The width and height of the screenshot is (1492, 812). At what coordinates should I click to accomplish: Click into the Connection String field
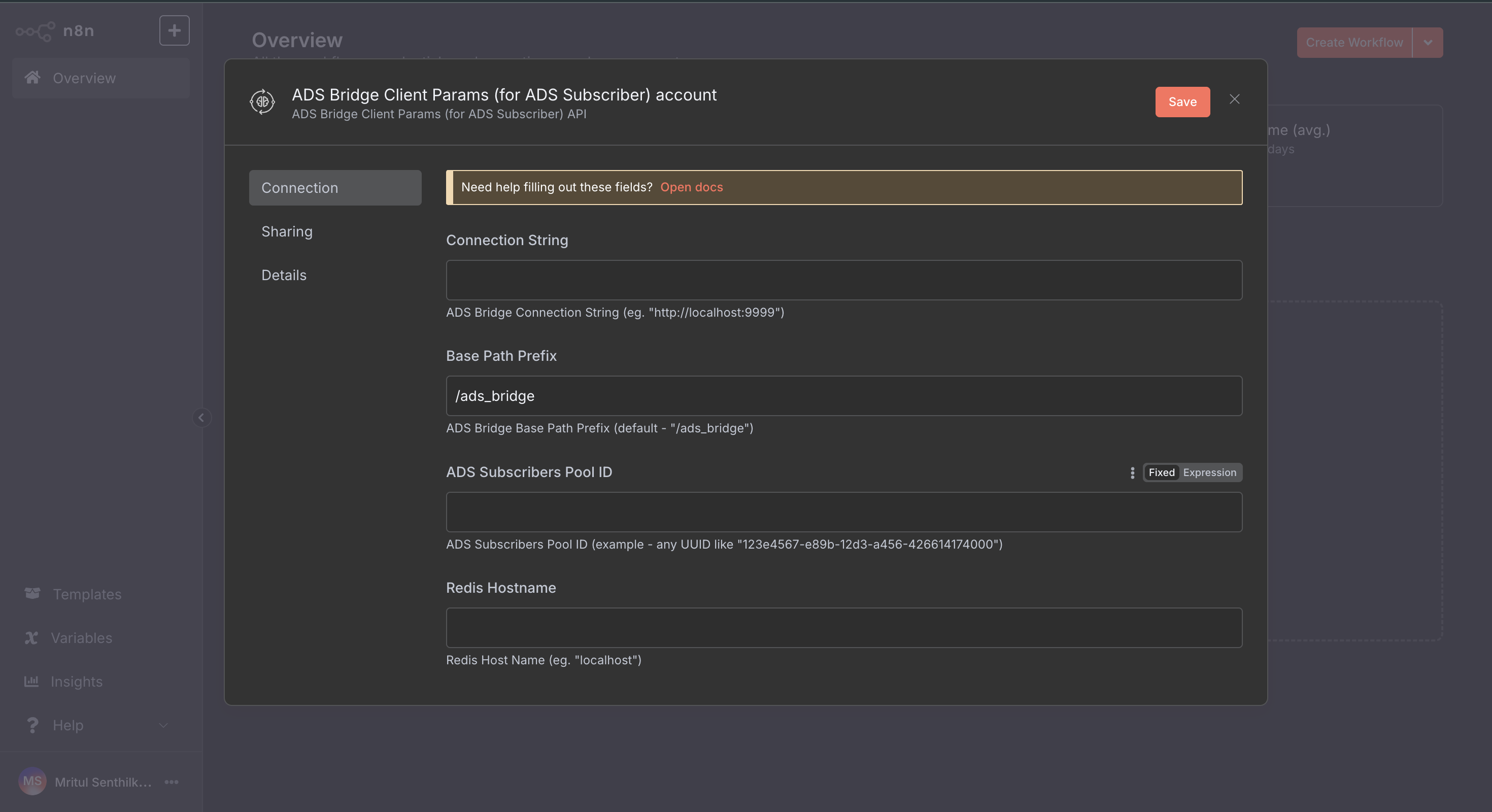pyautogui.click(x=843, y=280)
